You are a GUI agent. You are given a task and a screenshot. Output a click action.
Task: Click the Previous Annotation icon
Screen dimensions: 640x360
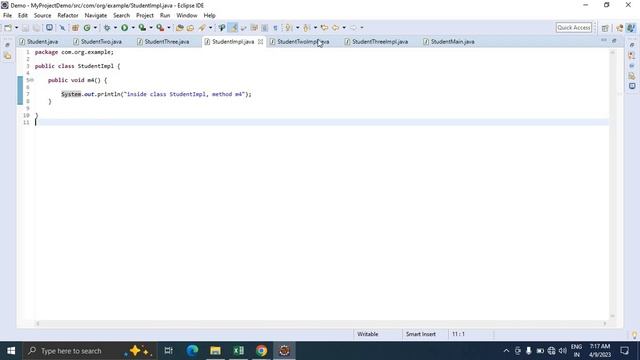pyautogui.click(x=307, y=28)
